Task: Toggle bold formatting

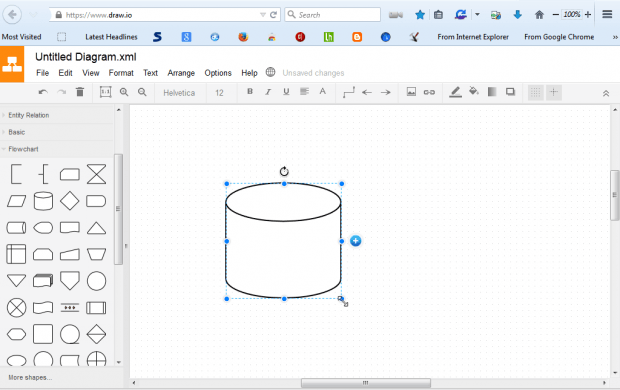Action: click(250, 92)
